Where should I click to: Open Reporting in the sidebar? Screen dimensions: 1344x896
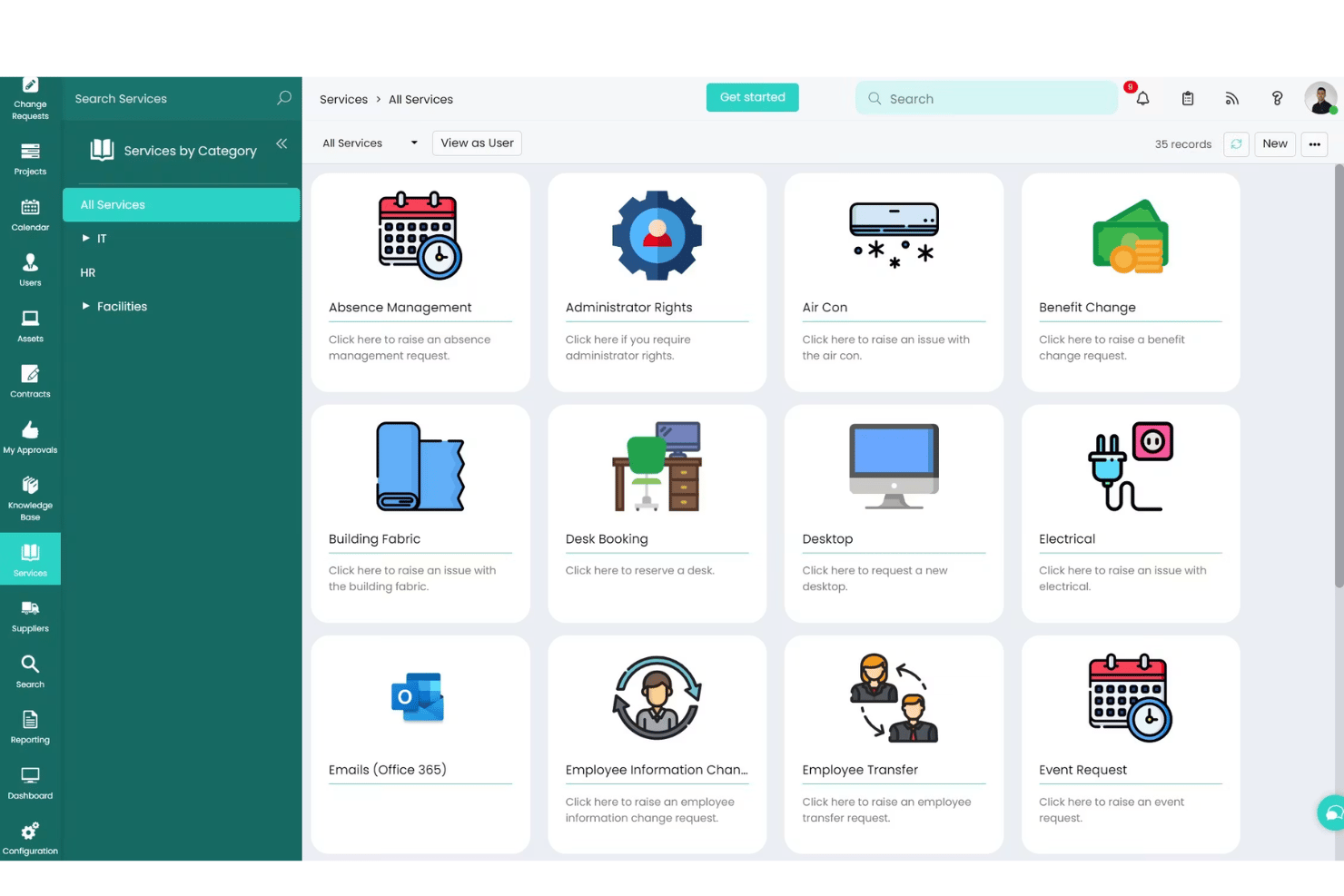30,727
